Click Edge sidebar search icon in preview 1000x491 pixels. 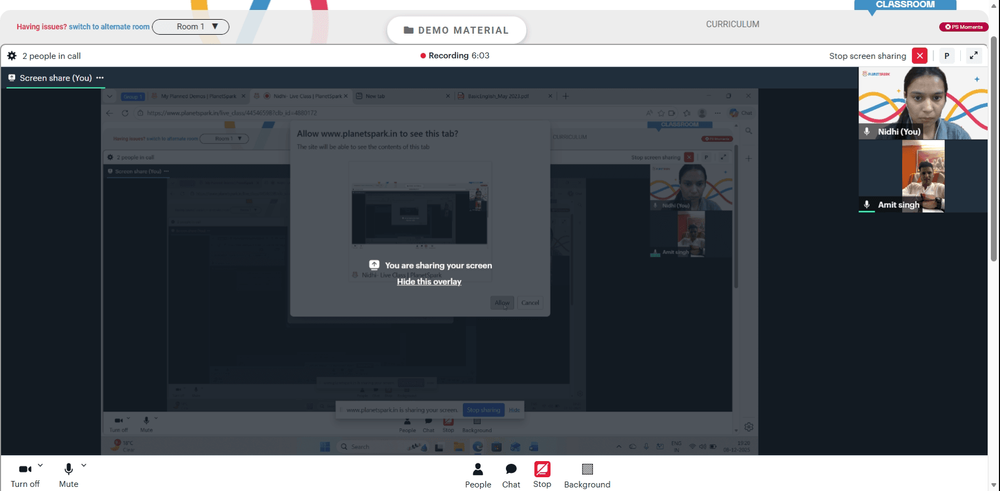coord(749,131)
